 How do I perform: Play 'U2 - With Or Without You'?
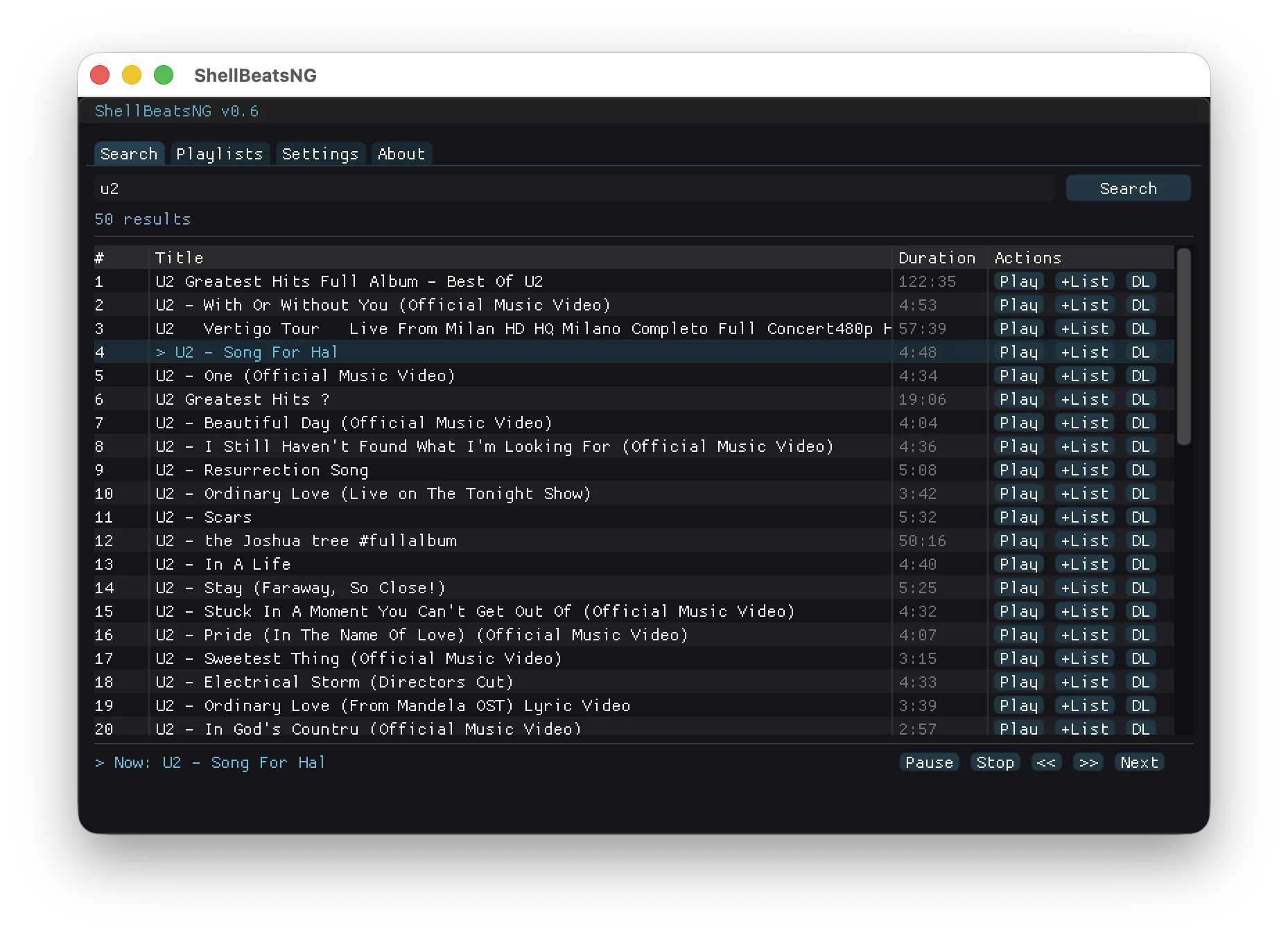click(x=1018, y=304)
